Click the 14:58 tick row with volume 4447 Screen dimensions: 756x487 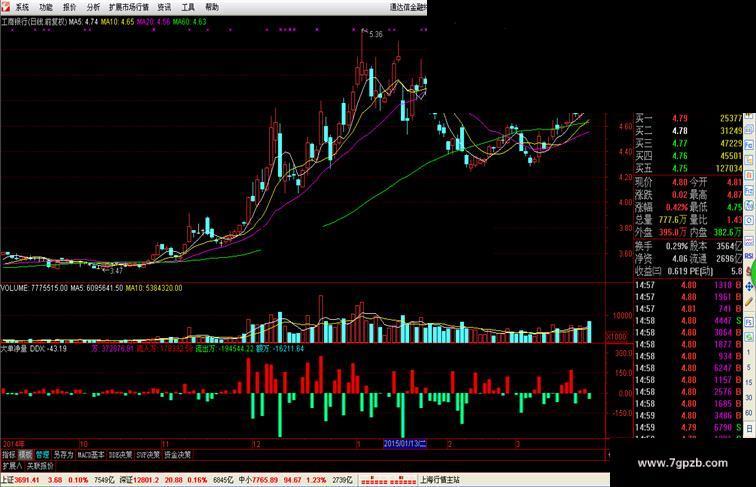688,321
